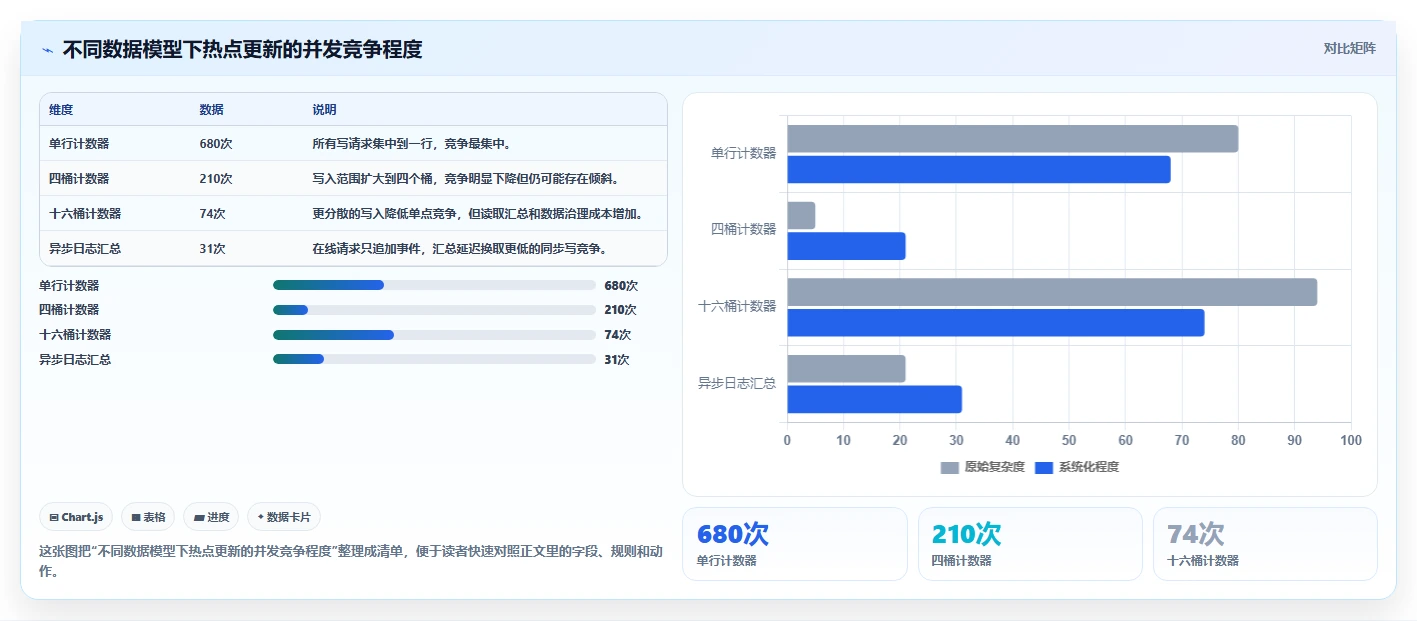Click the chart y-axis label 单行计数器
The height and width of the screenshot is (621, 1417).
(743, 153)
